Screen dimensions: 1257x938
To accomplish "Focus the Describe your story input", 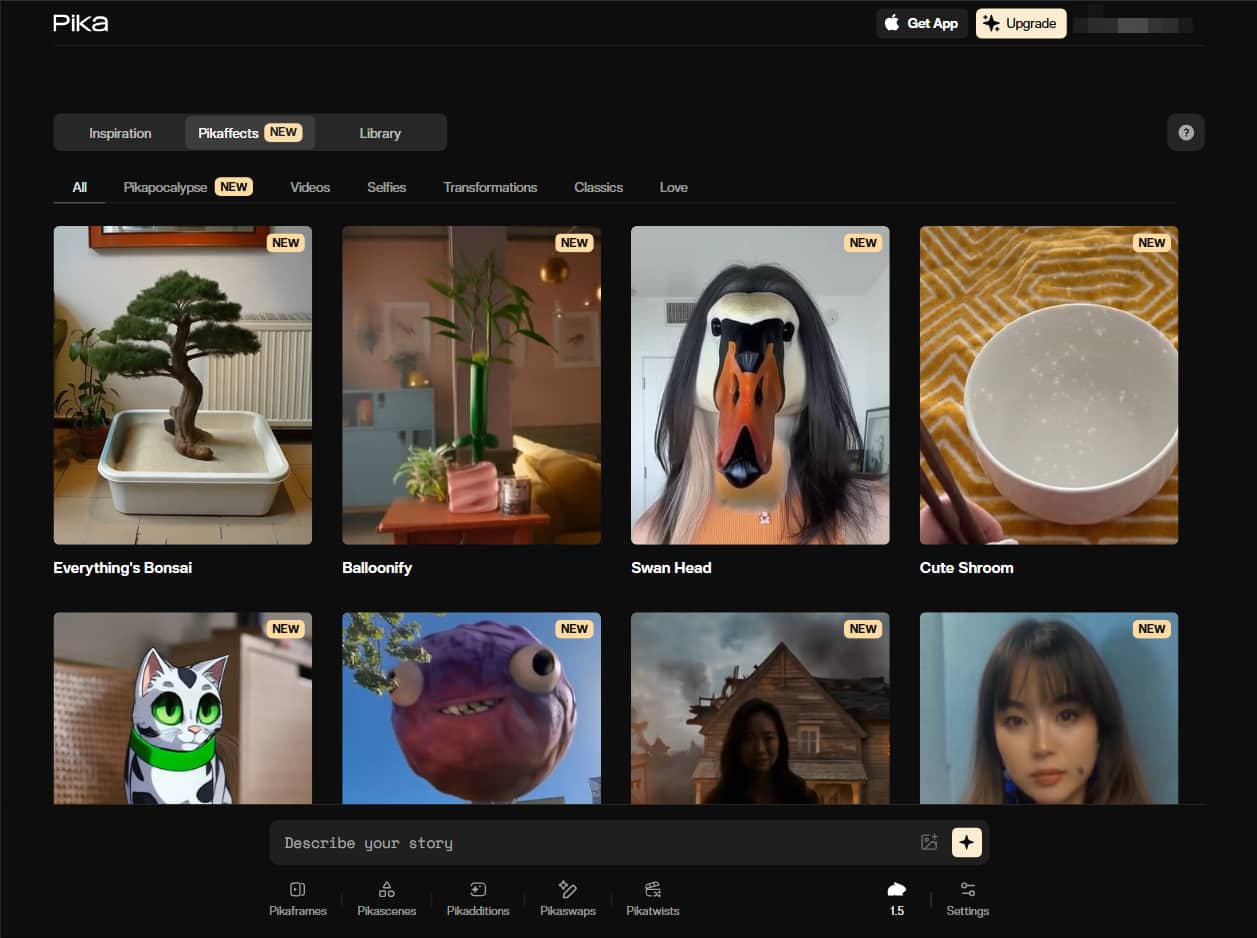I will 595,843.
